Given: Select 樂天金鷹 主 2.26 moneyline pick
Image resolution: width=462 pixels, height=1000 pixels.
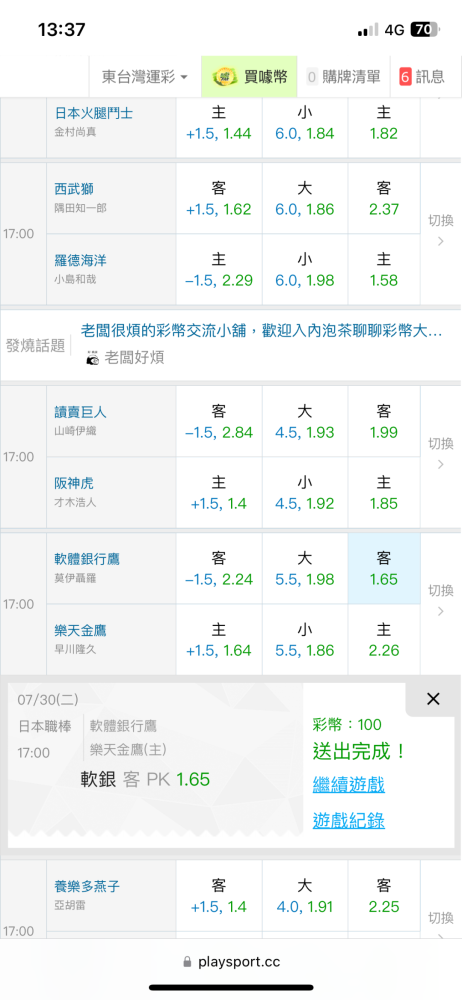Looking at the screenshot, I should (384, 640).
